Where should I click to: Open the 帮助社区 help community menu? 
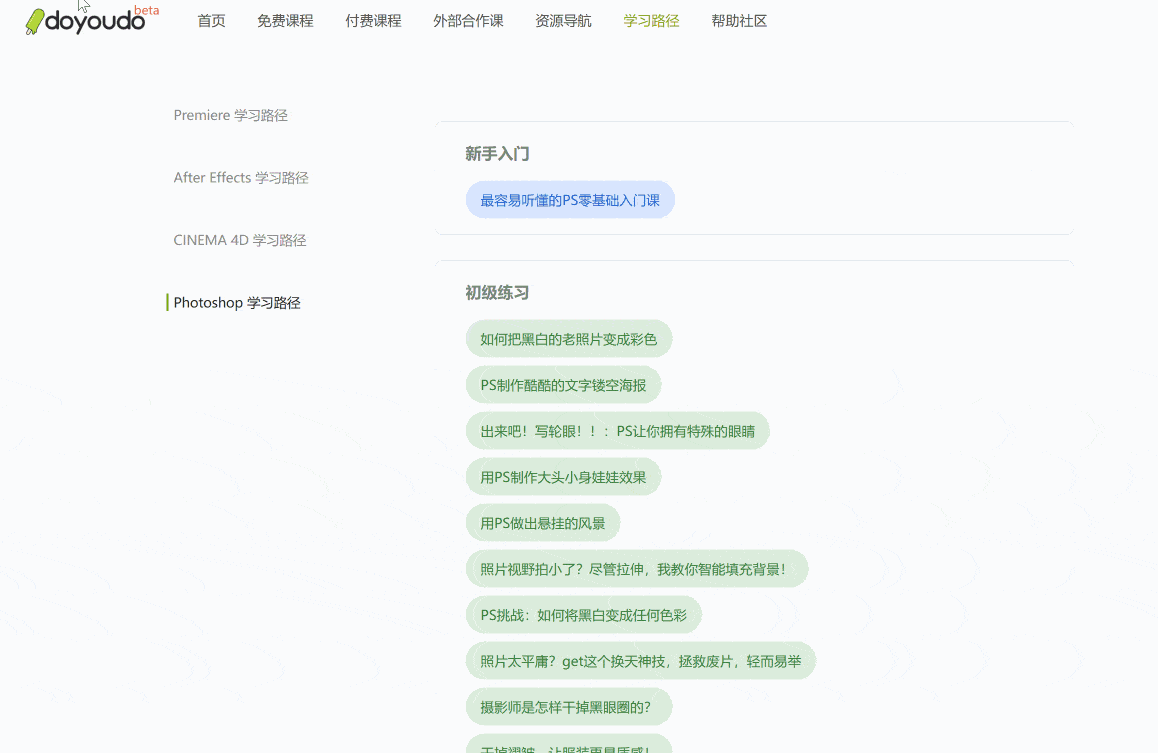pyautogui.click(x=739, y=20)
